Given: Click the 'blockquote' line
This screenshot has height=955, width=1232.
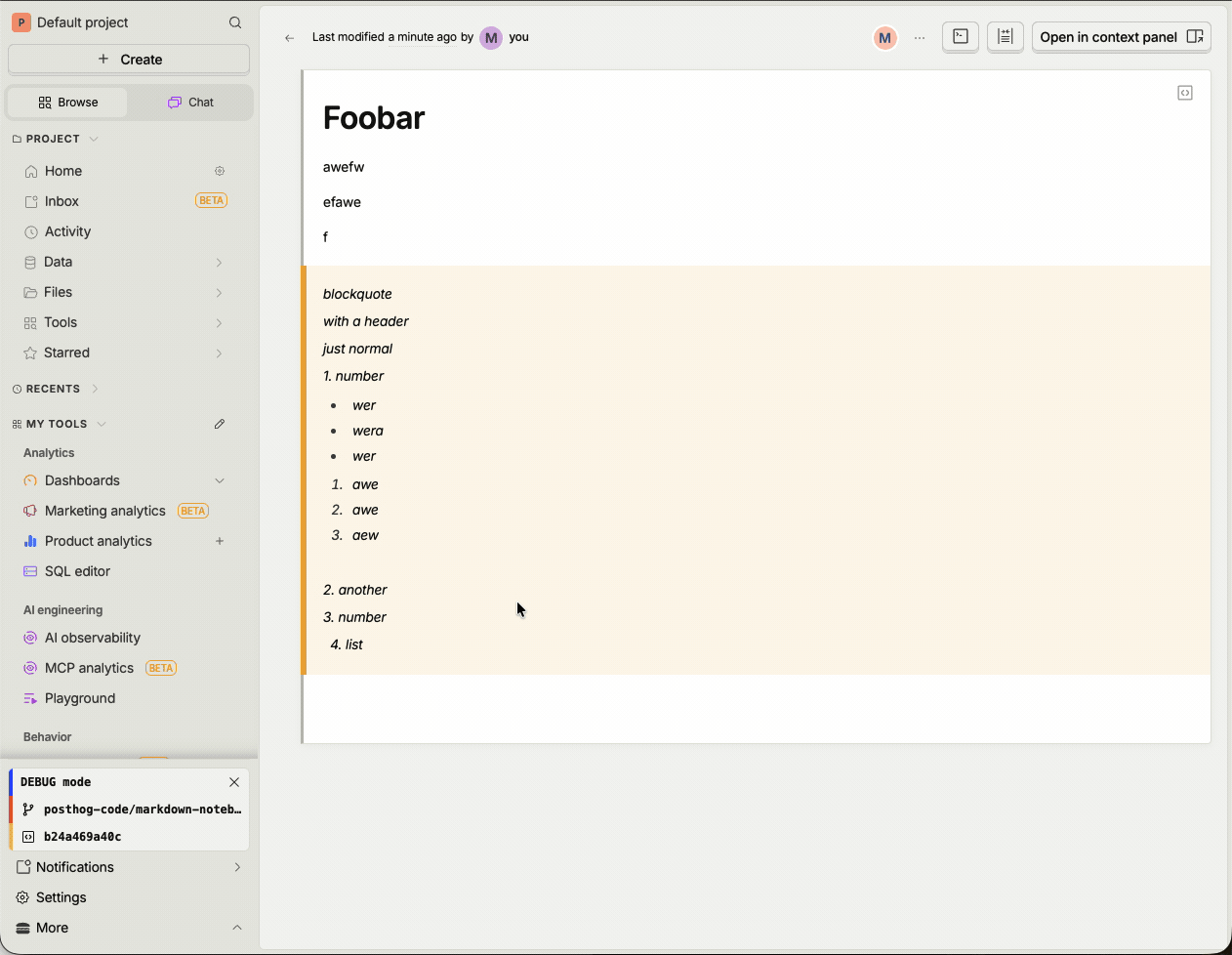Looking at the screenshot, I should [x=357, y=294].
